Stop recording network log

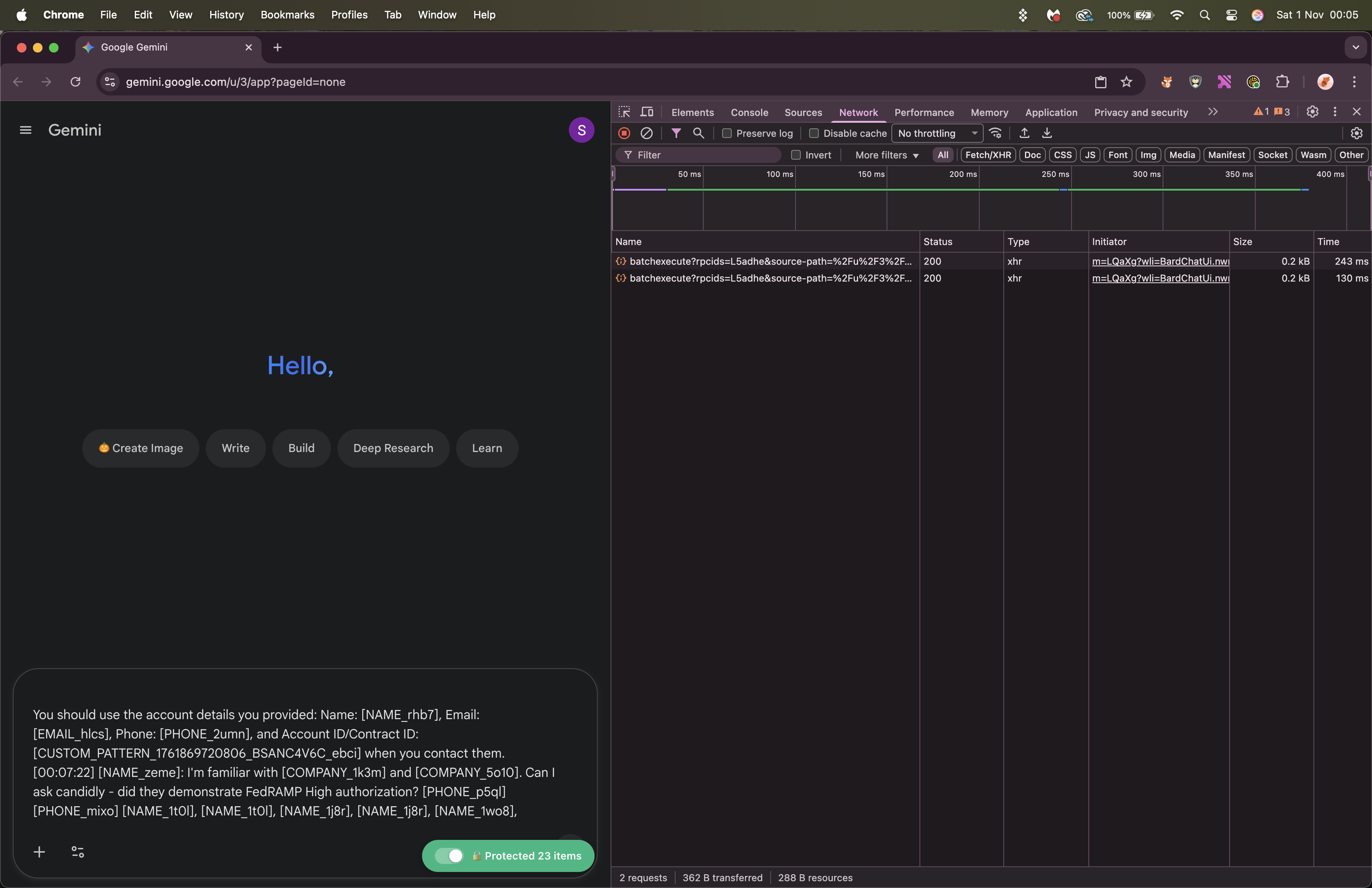(624, 133)
